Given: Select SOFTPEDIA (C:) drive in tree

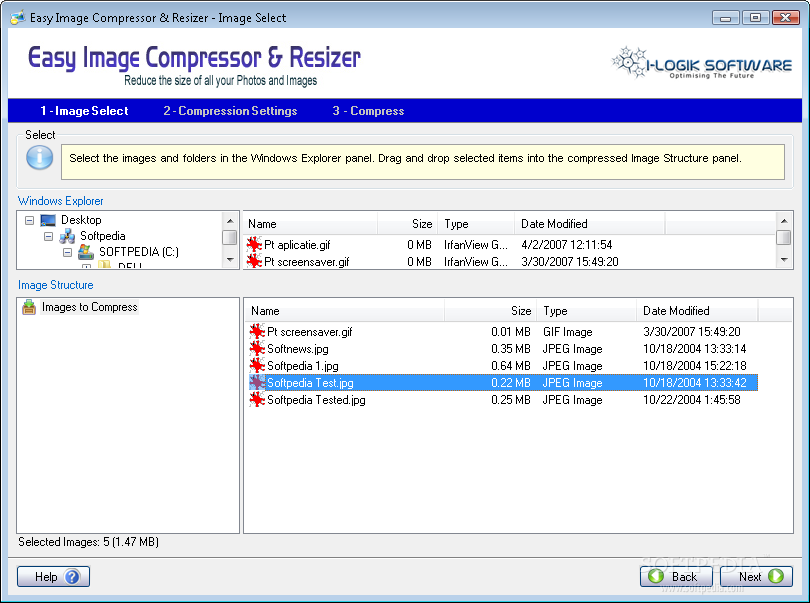Looking at the screenshot, I should point(139,252).
